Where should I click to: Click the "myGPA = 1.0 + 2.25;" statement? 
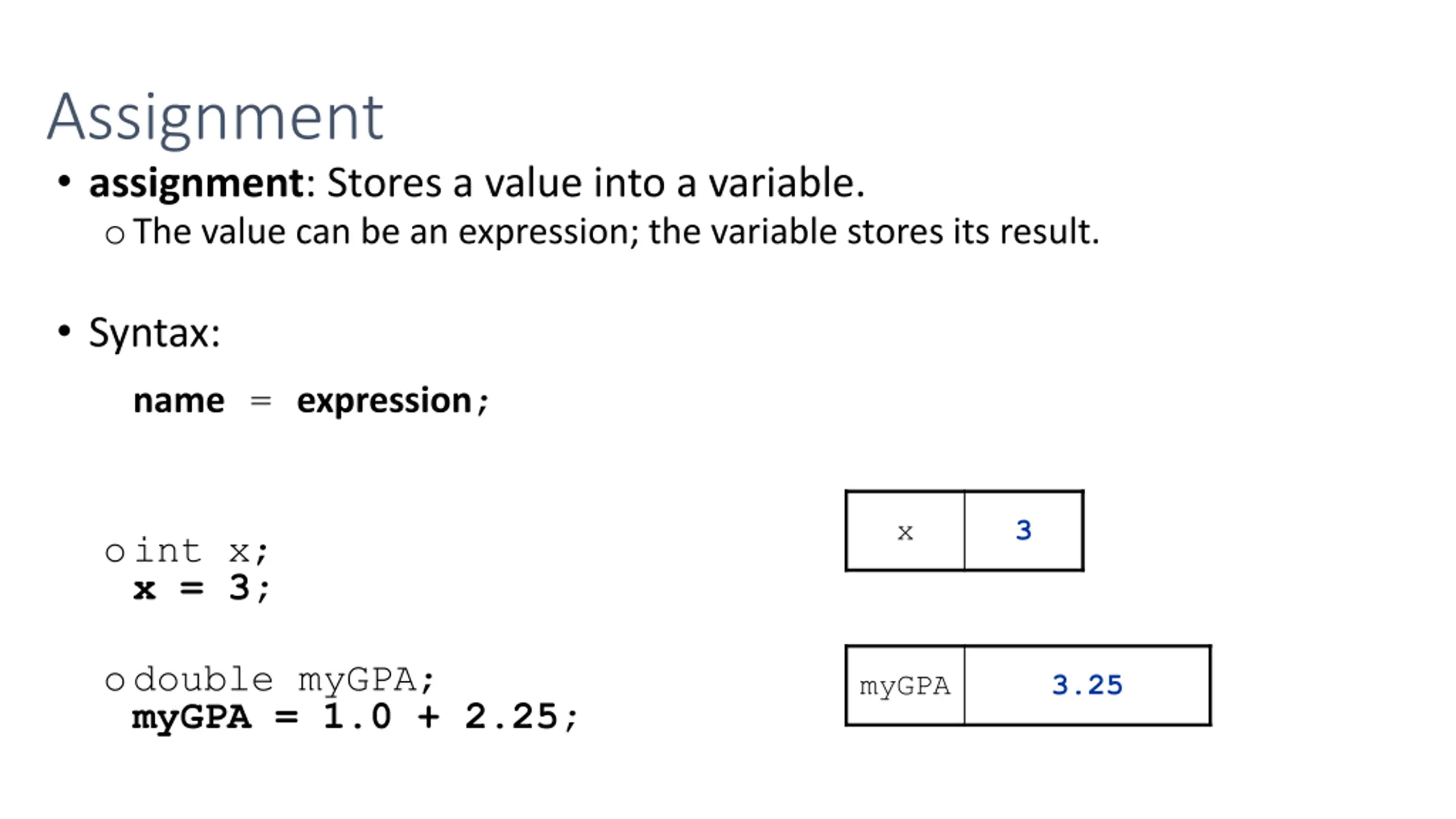tap(354, 717)
